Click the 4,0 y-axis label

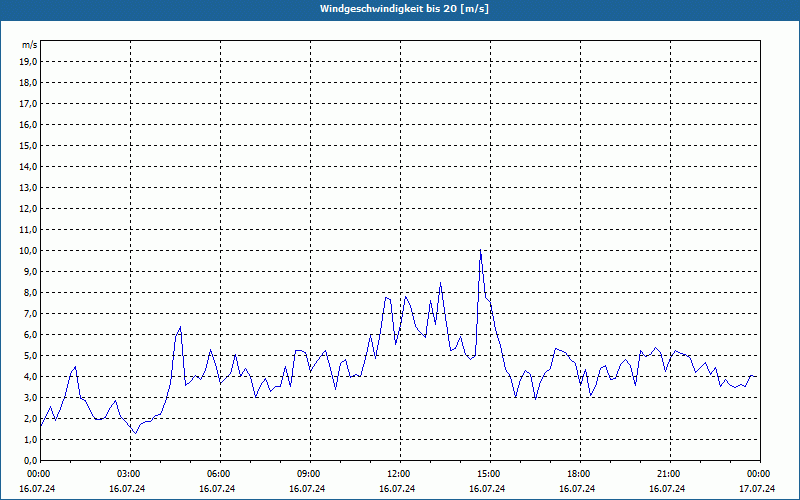coord(31,377)
